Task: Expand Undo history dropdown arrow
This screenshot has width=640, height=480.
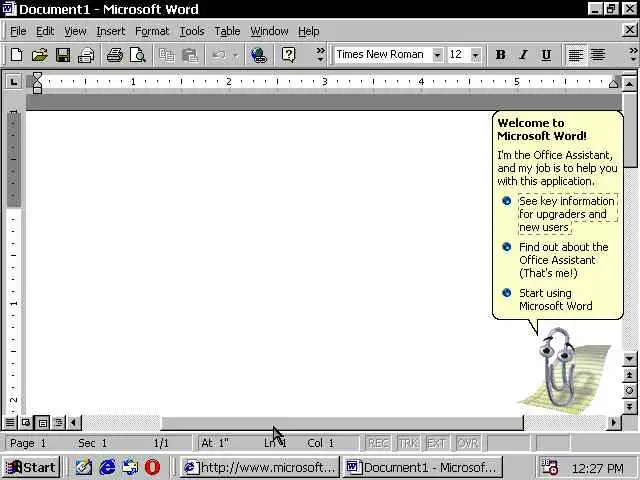Action: (x=236, y=55)
